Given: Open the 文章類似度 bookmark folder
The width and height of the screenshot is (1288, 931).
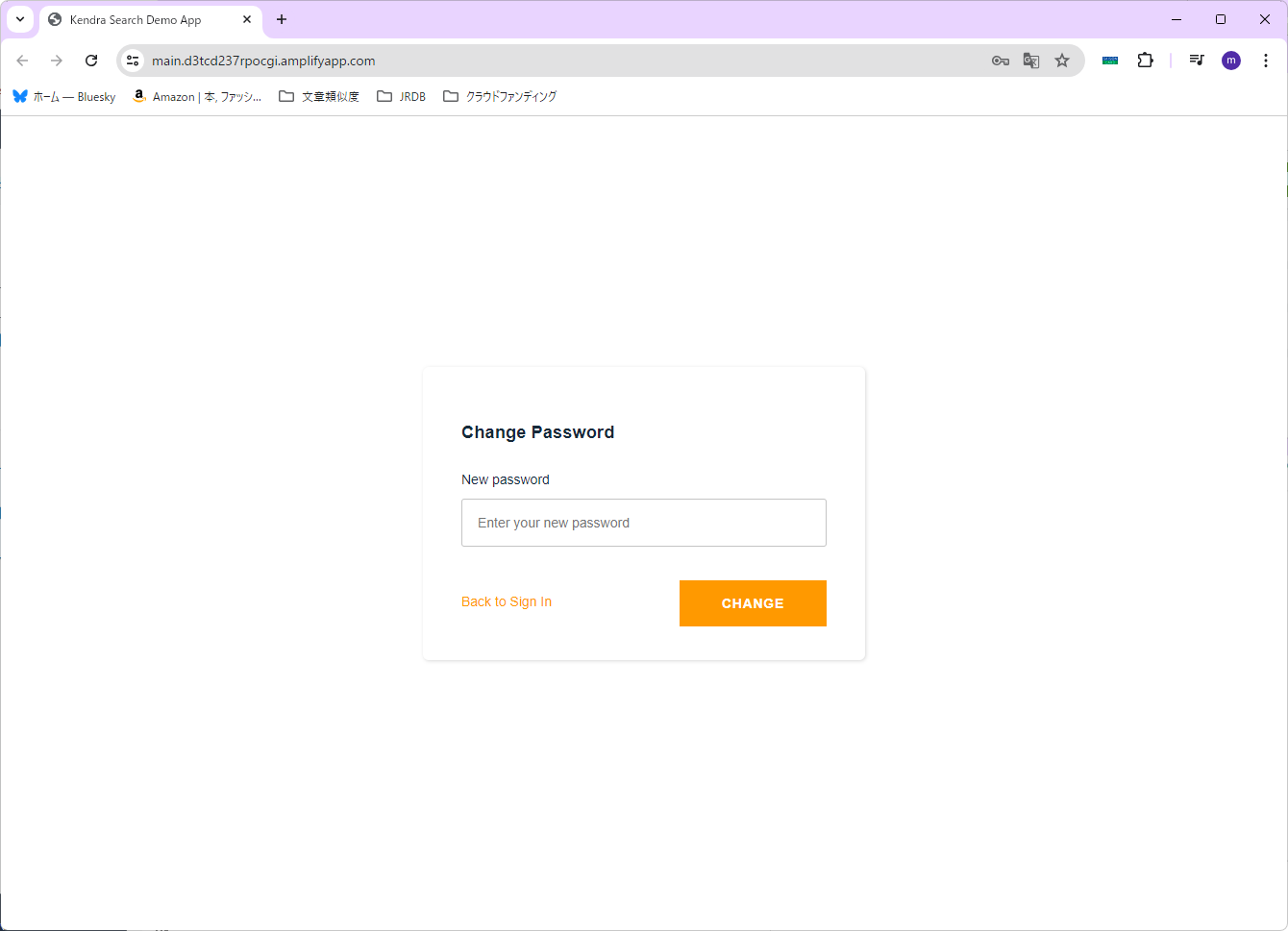Looking at the screenshot, I should (319, 96).
